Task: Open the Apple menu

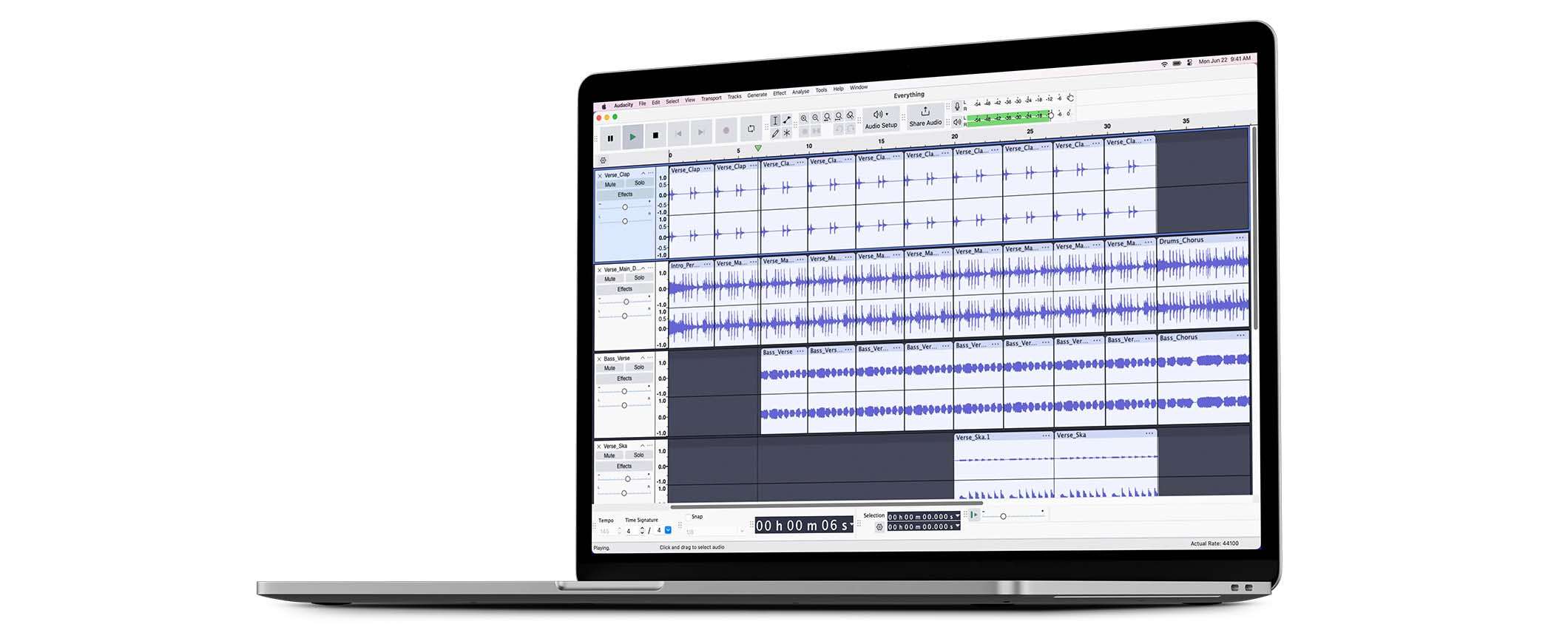Action: point(604,106)
